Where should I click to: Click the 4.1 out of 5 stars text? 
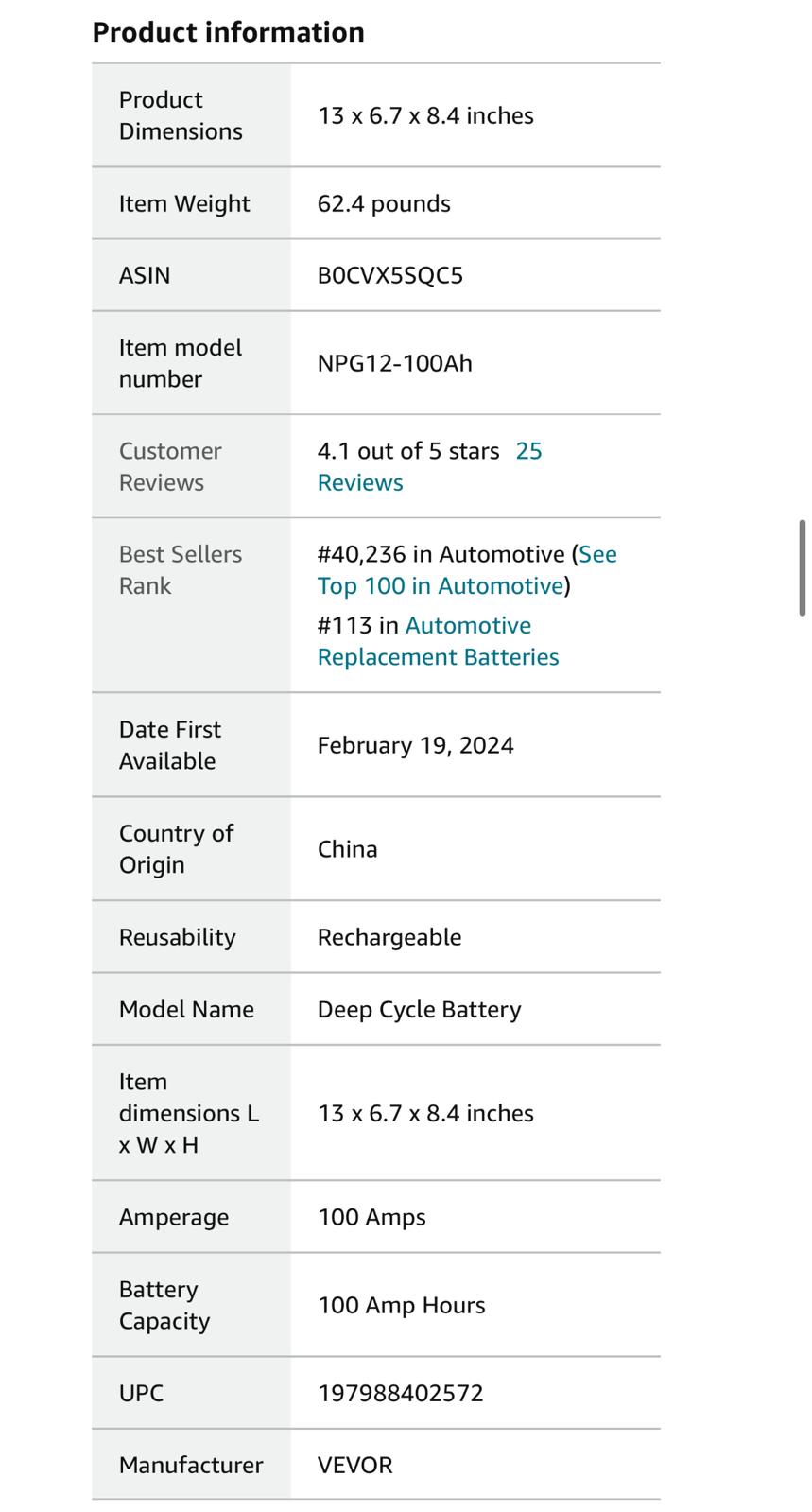click(x=407, y=451)
